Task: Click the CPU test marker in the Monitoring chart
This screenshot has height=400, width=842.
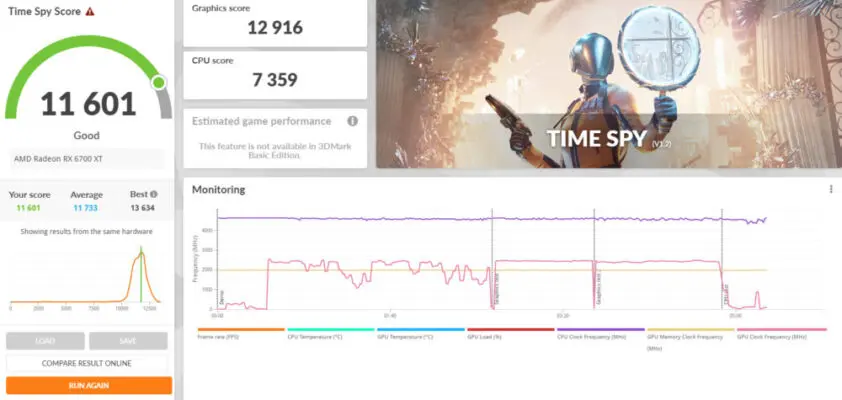Action: coord(722,259)
